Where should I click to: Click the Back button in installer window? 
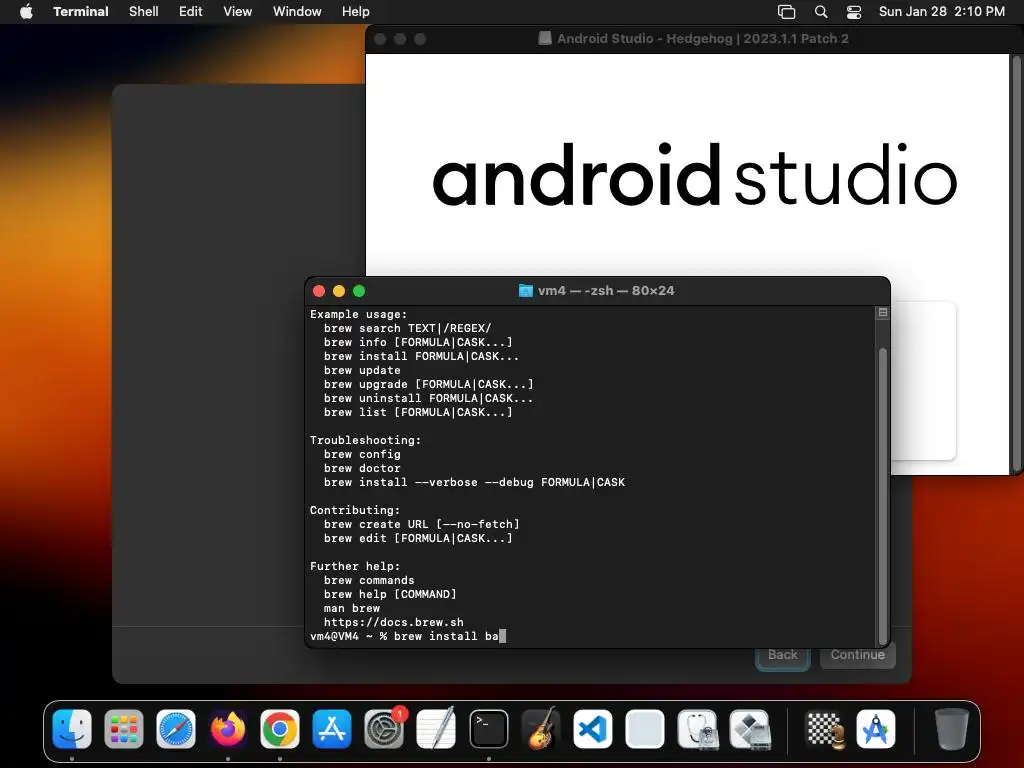(782, 654)
